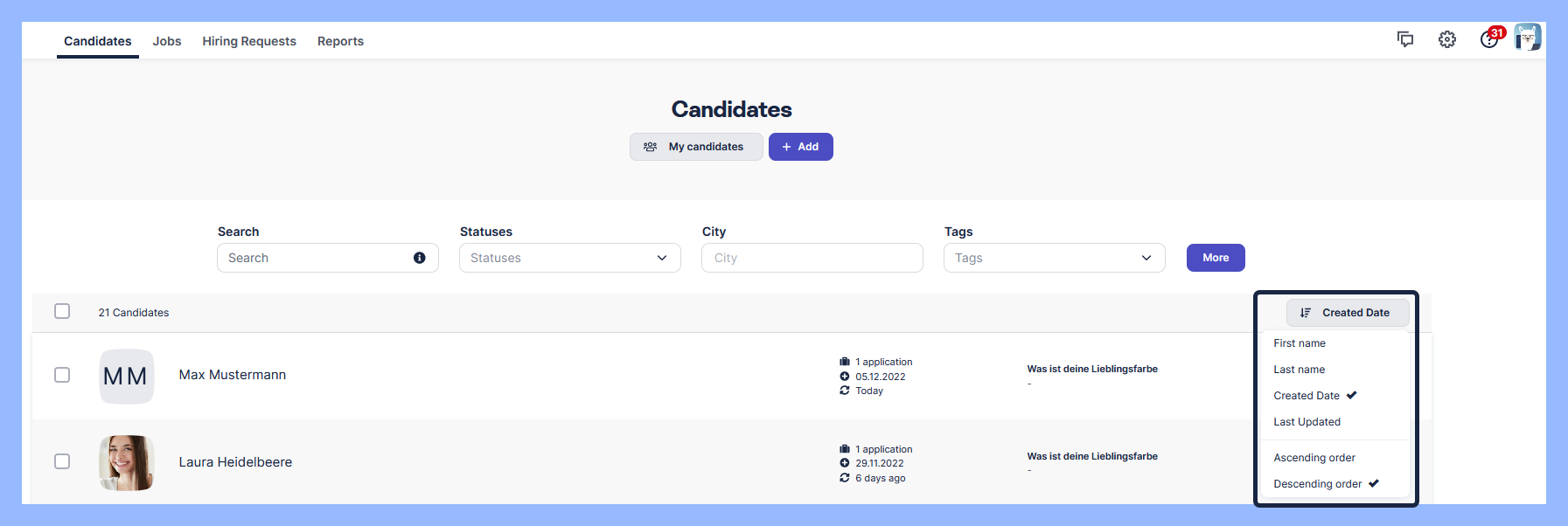Open the Tags dropdown
Screen dimensions: 1568x526
[x=1054, y=258]
